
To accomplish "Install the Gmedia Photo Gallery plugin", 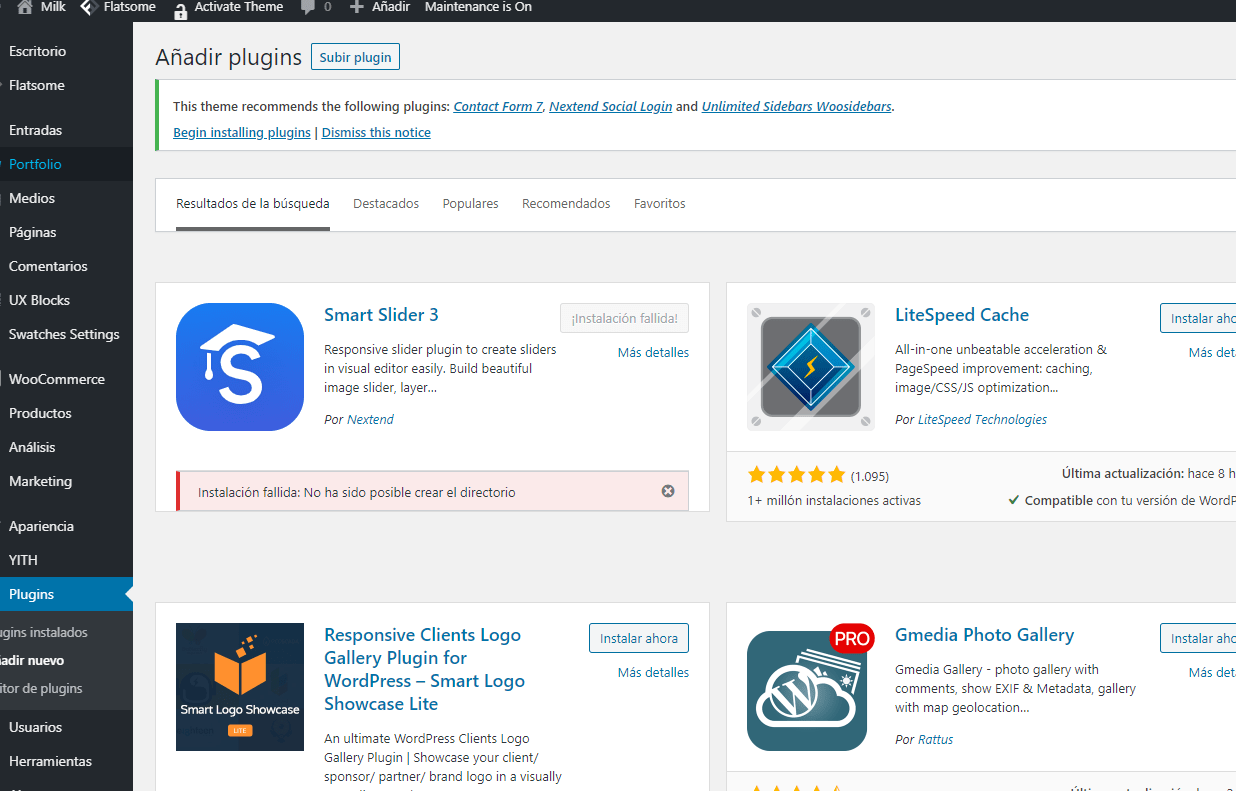I will click(x=1198, y=638).
